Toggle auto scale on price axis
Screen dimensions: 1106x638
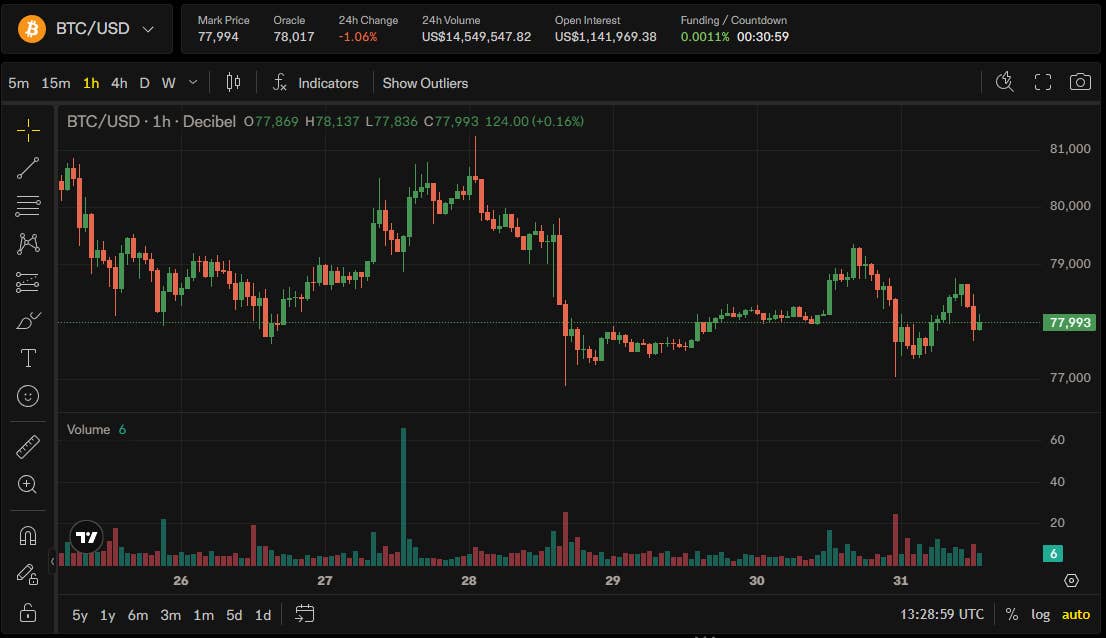click(x=1076, y=614)
